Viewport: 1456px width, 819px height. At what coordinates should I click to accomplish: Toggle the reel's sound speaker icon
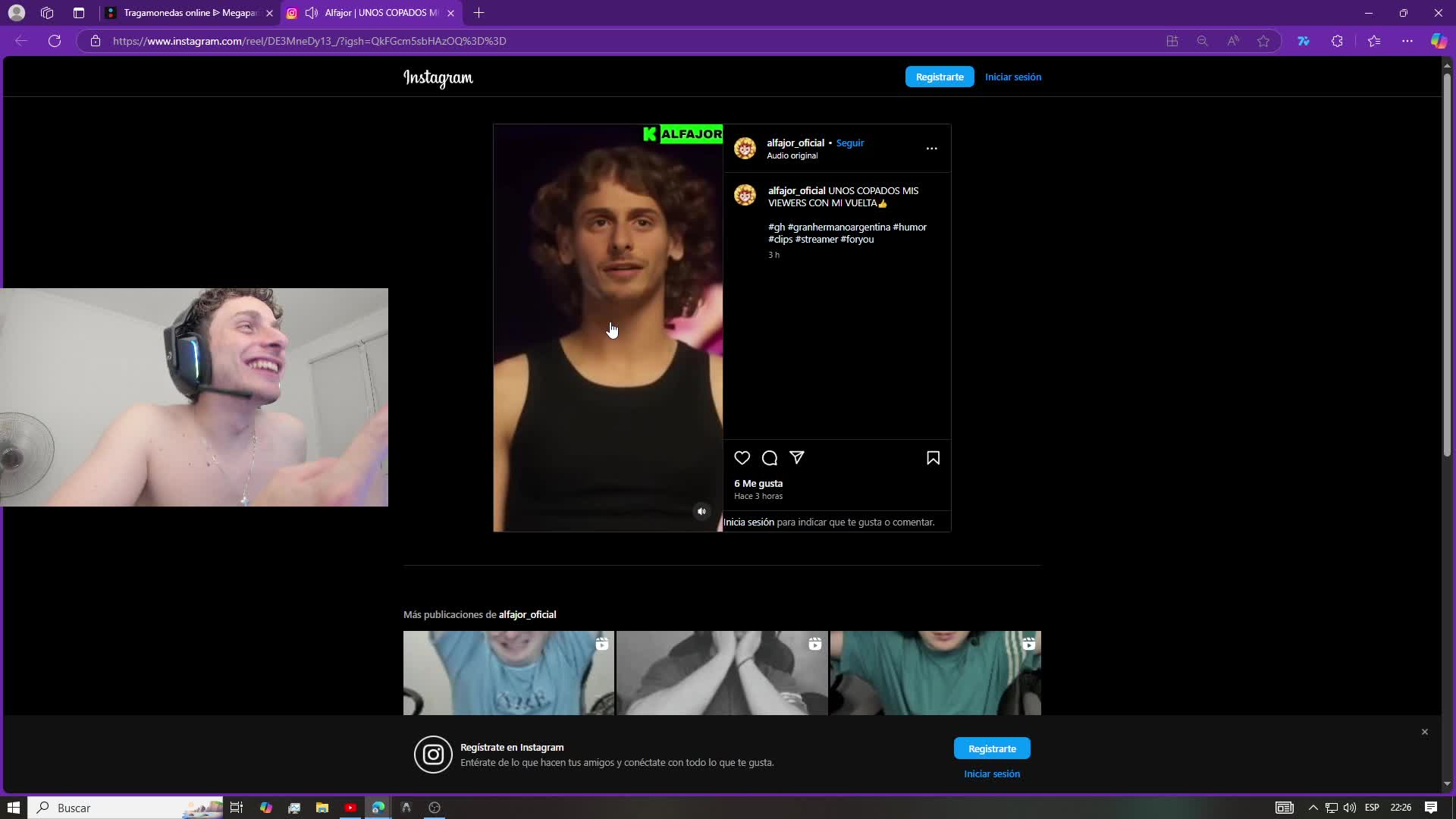(x=701, y=511)
